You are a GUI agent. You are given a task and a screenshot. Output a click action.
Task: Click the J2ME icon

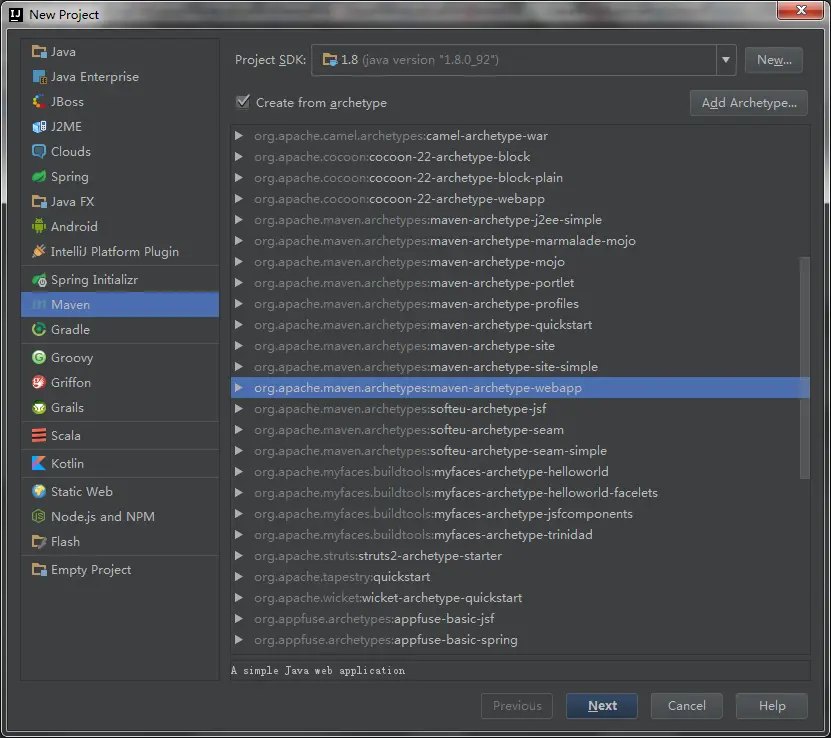point(39,127)
